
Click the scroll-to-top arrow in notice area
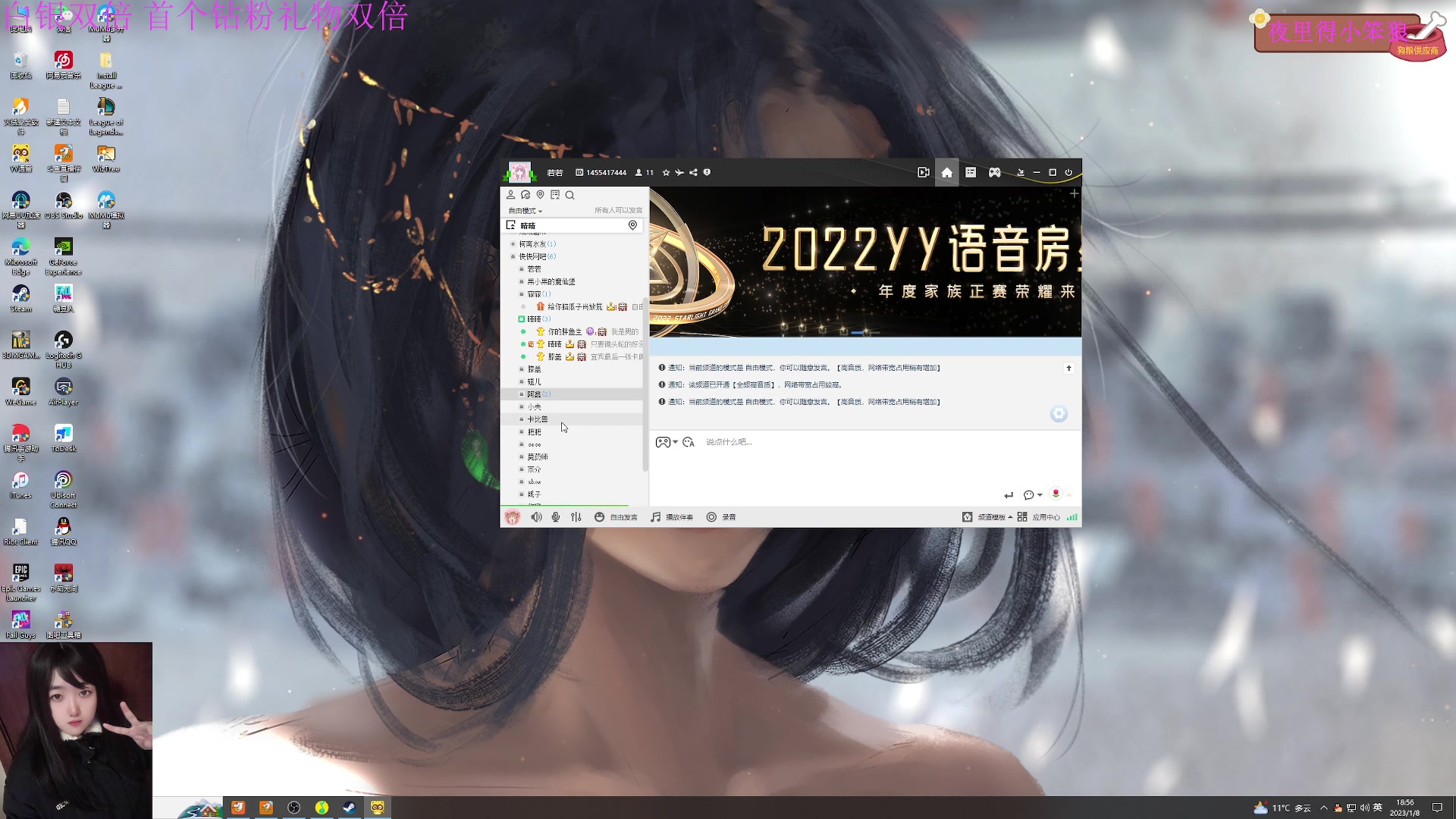1069,369
